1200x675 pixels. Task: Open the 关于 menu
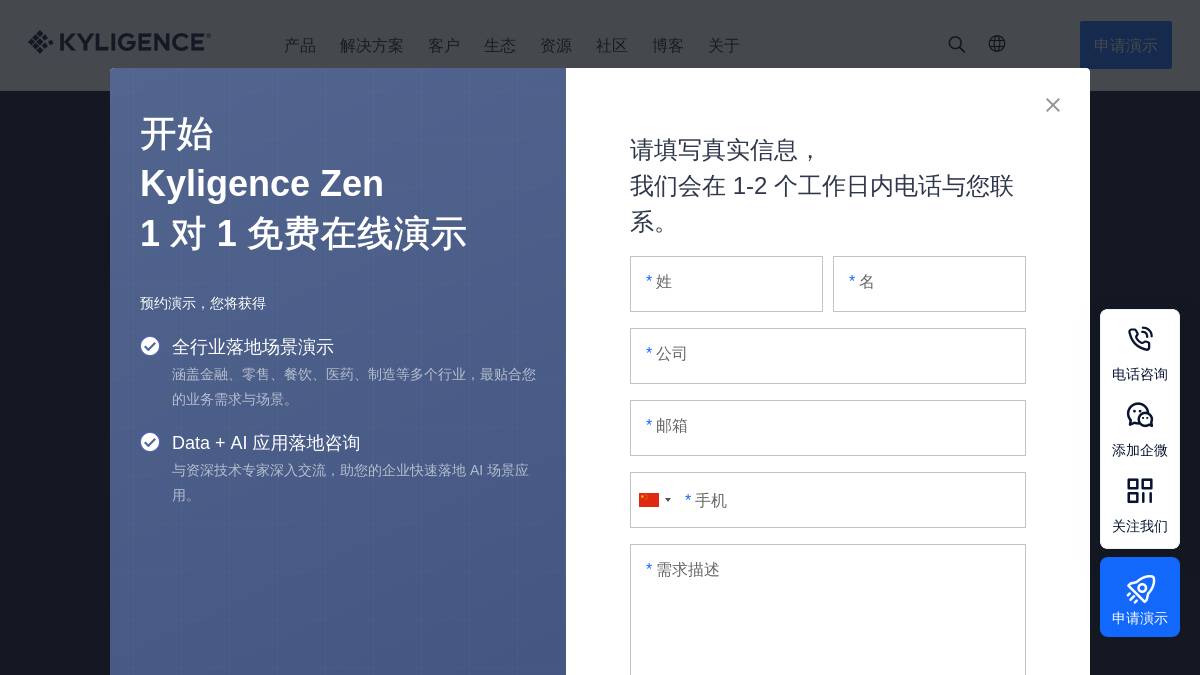(724, 45)
